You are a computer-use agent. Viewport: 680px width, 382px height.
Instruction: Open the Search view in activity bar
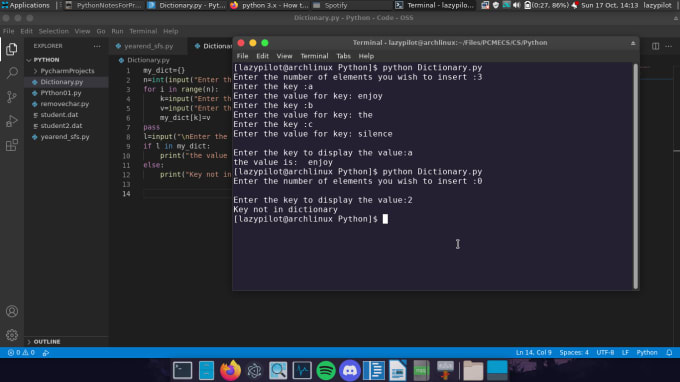coord(12,73)
